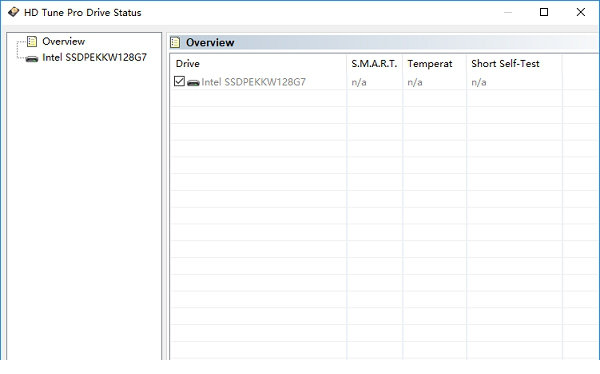Viewport: 600px width, 374px height.
Task: Click the Overview notepad icon in tree
Action: point(32,41)
